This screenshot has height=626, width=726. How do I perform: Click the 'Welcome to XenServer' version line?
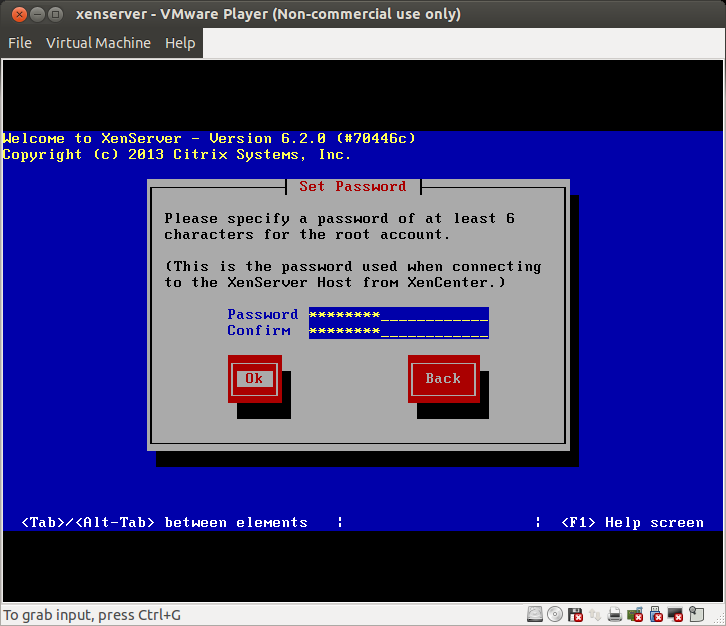click(x=209, y=138)
